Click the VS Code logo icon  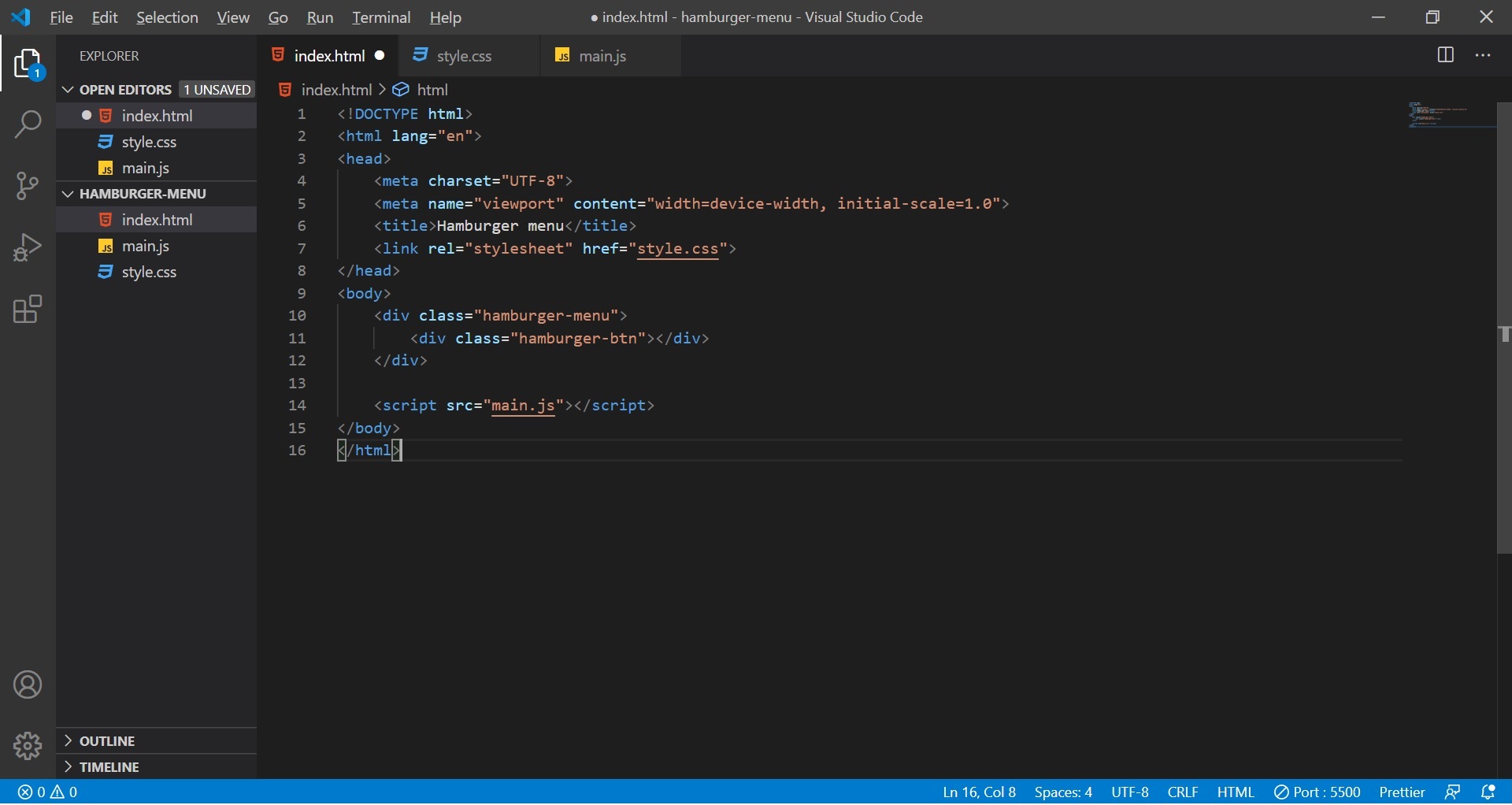pos(21,17)
